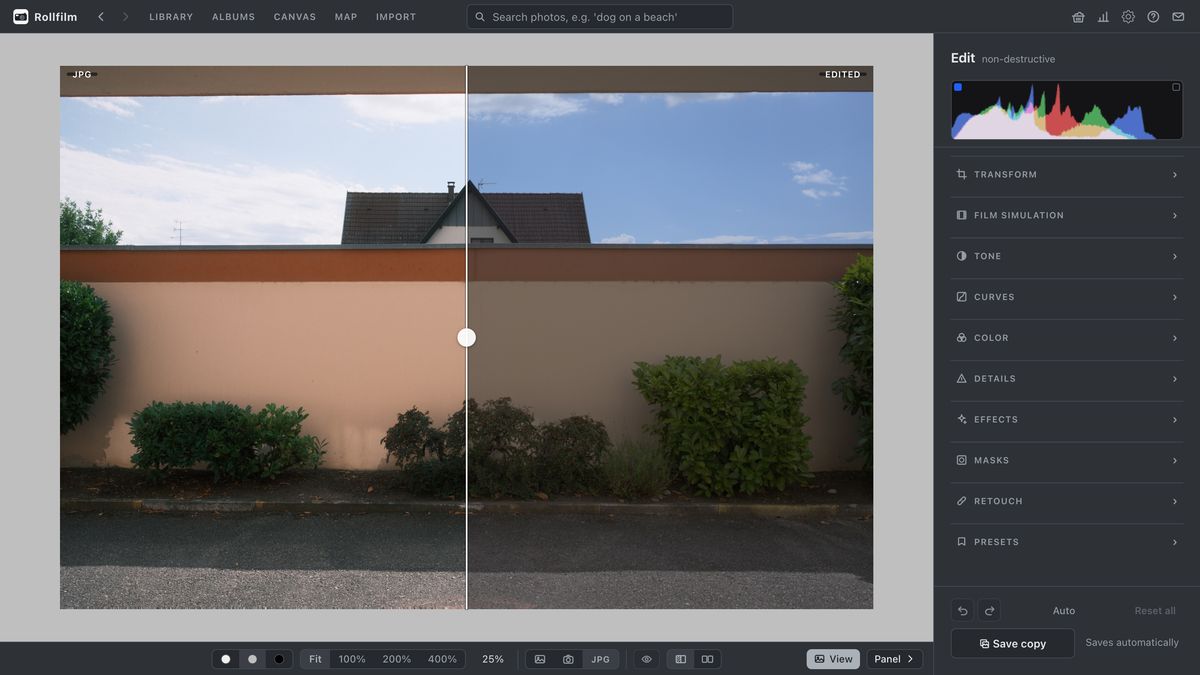Screen dimensions: 1200x675
Task: Open the Canvas tab
Action: (295, 17)
